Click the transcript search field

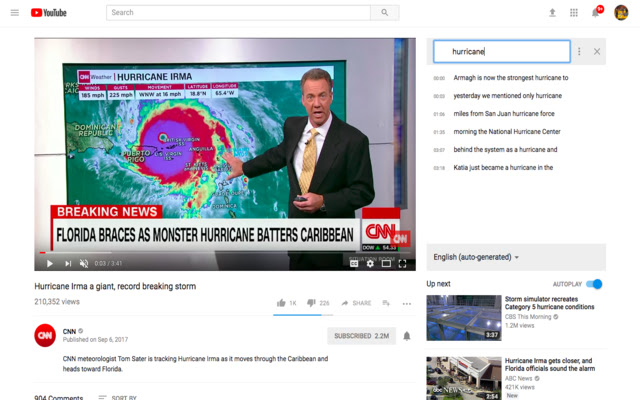coord(502,51)
